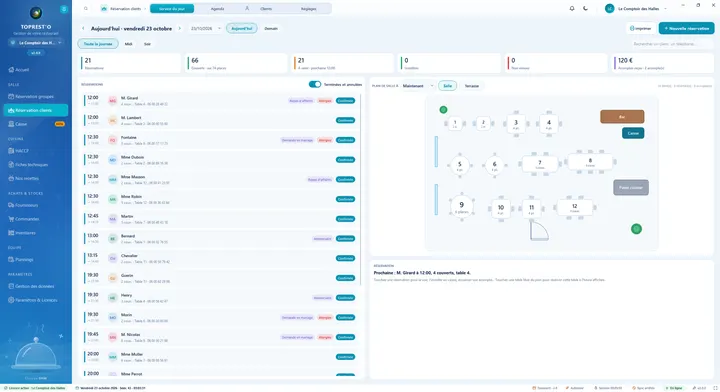Click Nouvelle réservation button
The height and width of the screenshot is (392, 720).
[x=686, y=28]
